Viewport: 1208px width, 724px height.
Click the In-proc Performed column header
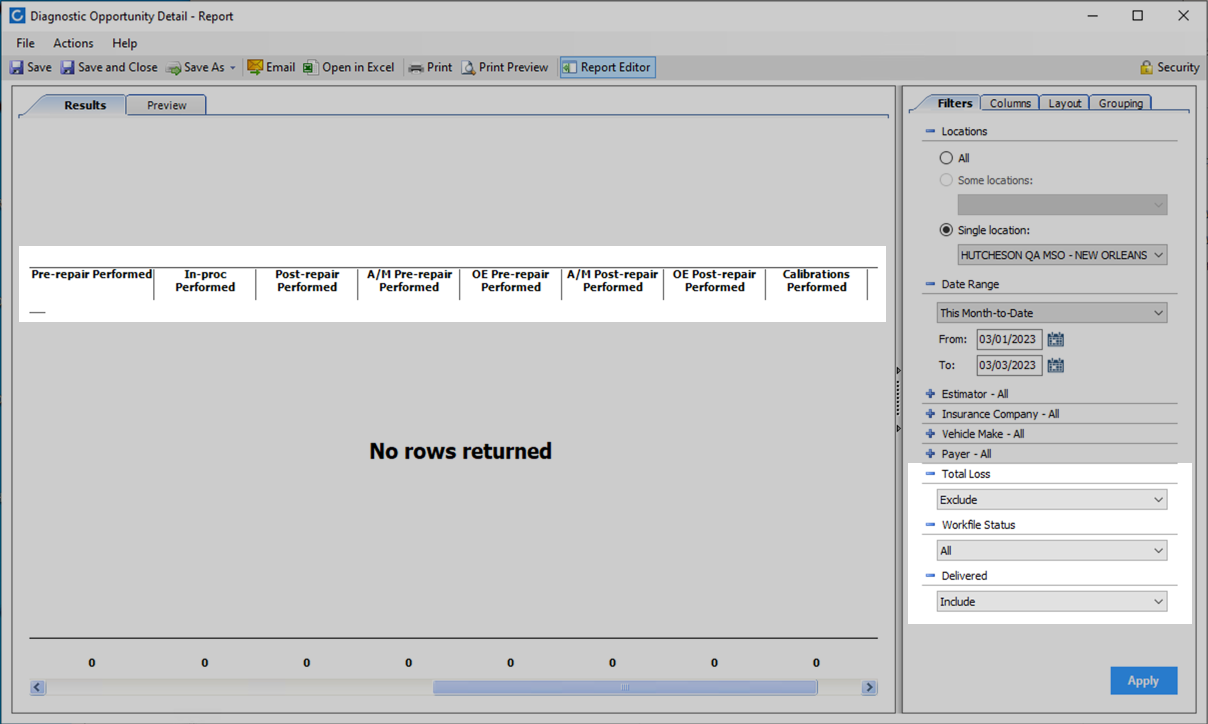coord(205,281)
